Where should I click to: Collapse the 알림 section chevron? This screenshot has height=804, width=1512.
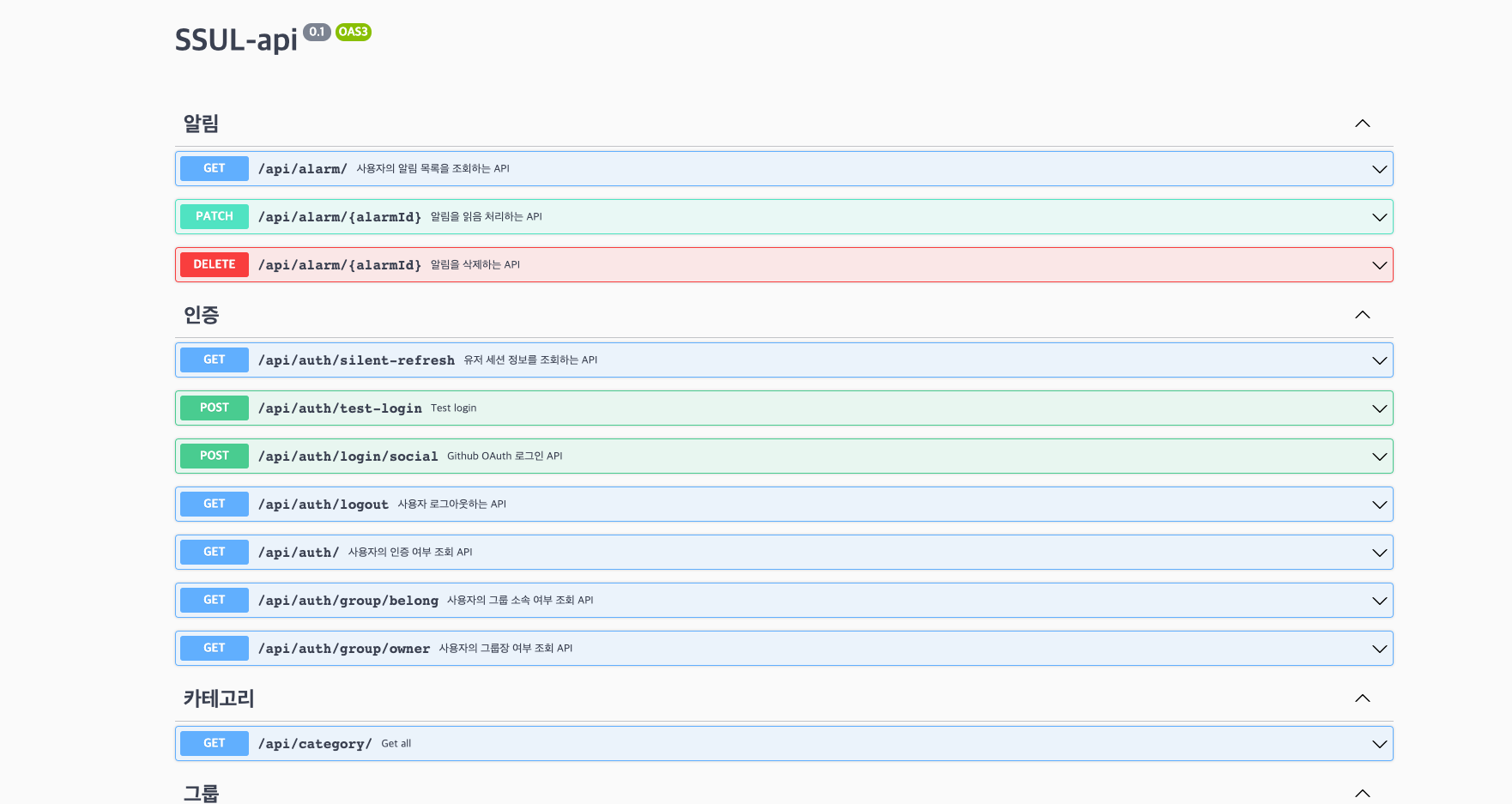(x=1362, y=124)
